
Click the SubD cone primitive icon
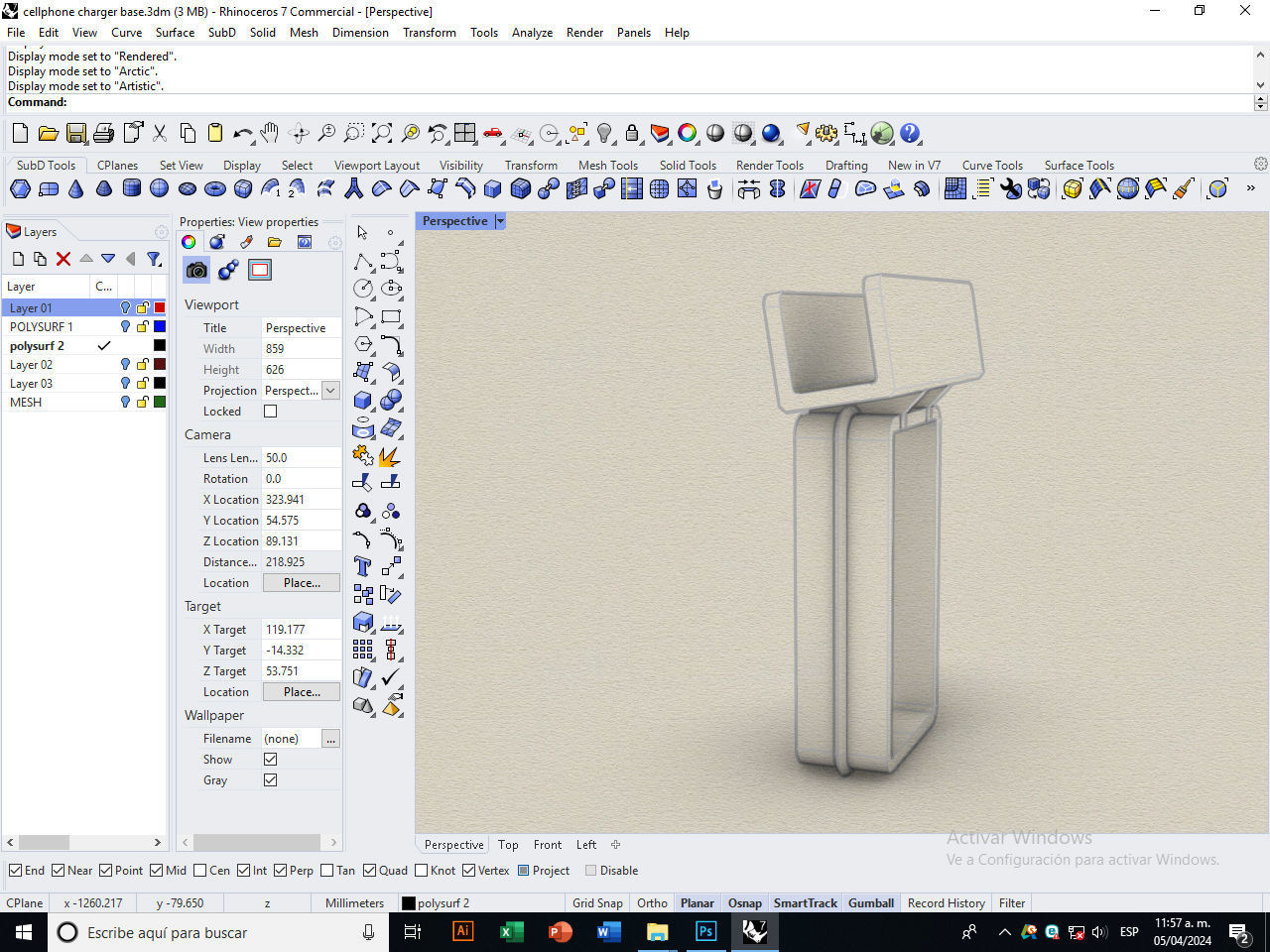click(75, 188)
